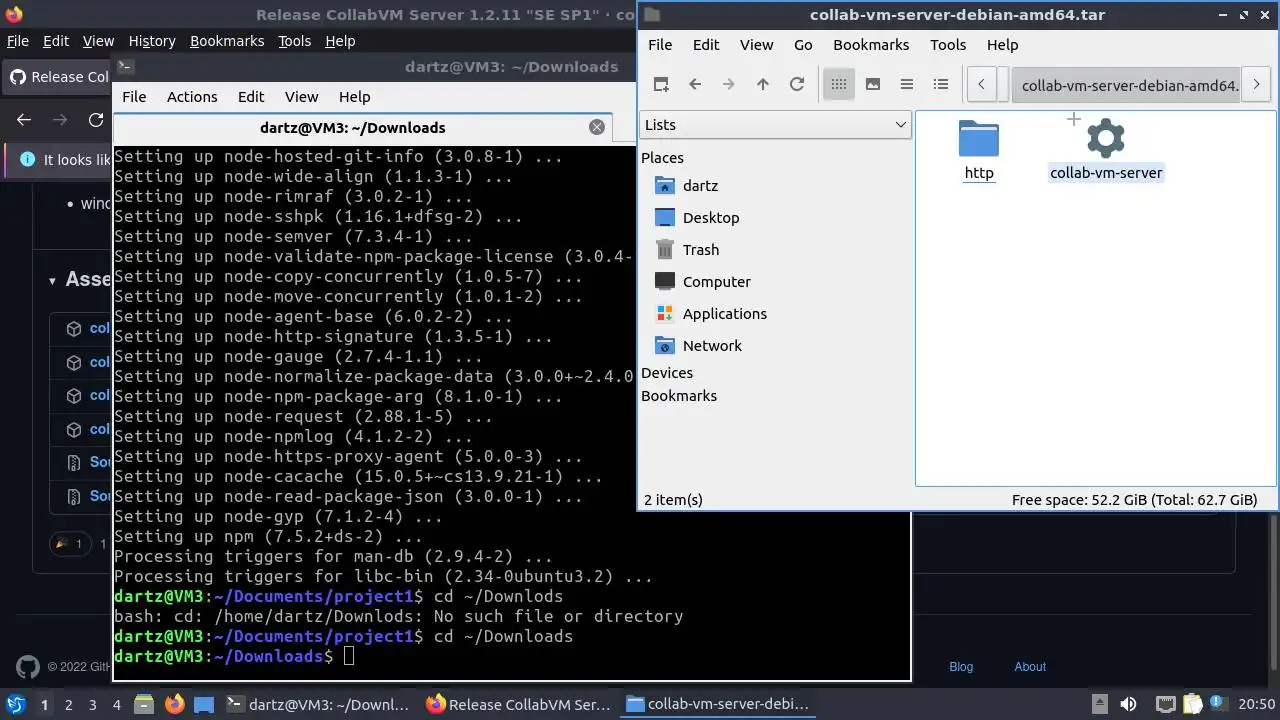Open Trash in Places sidebar
The image size is (1280, 720).
pos(700,250)
